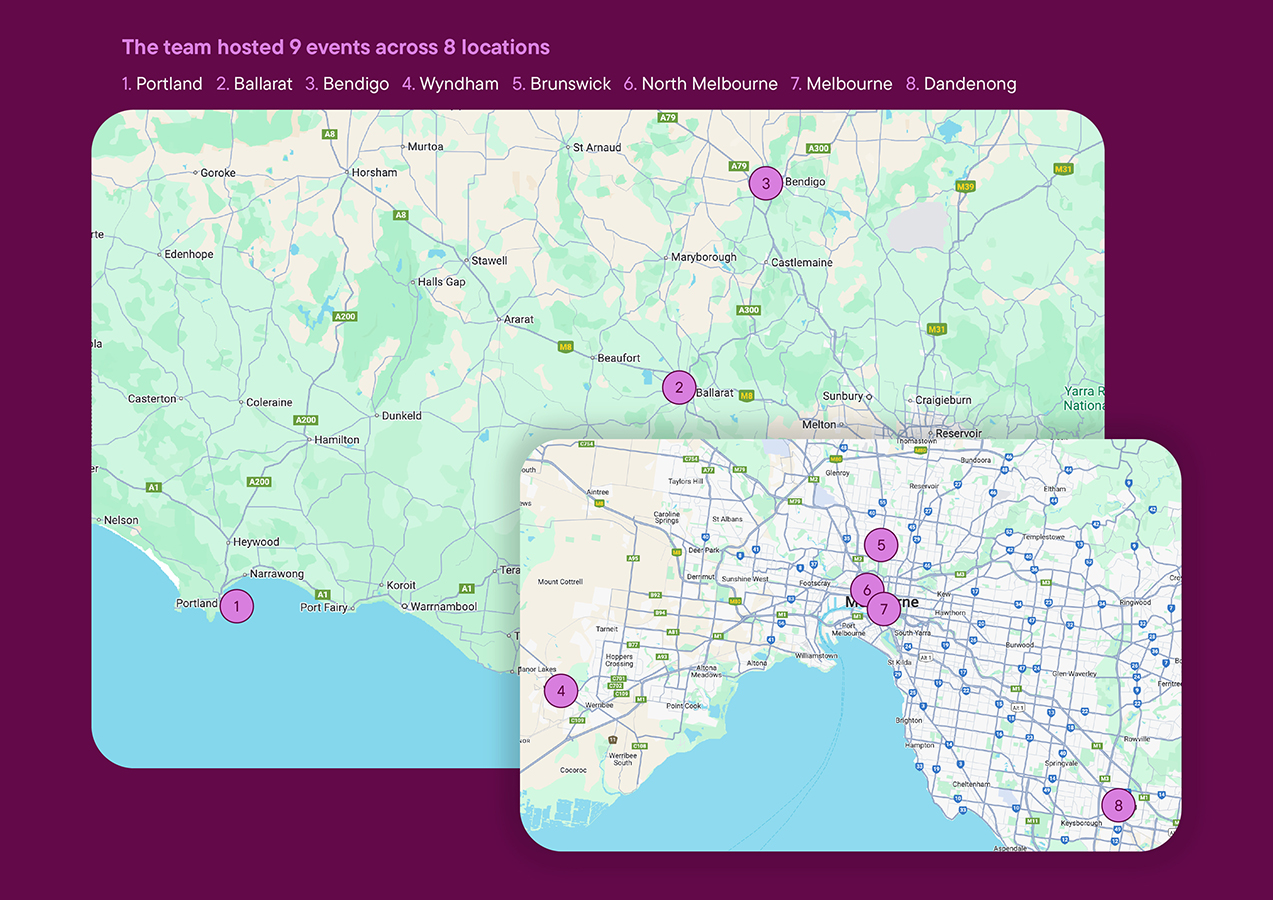
Task: Select marker 8 near Keysborough
Action: (1117, 804)
